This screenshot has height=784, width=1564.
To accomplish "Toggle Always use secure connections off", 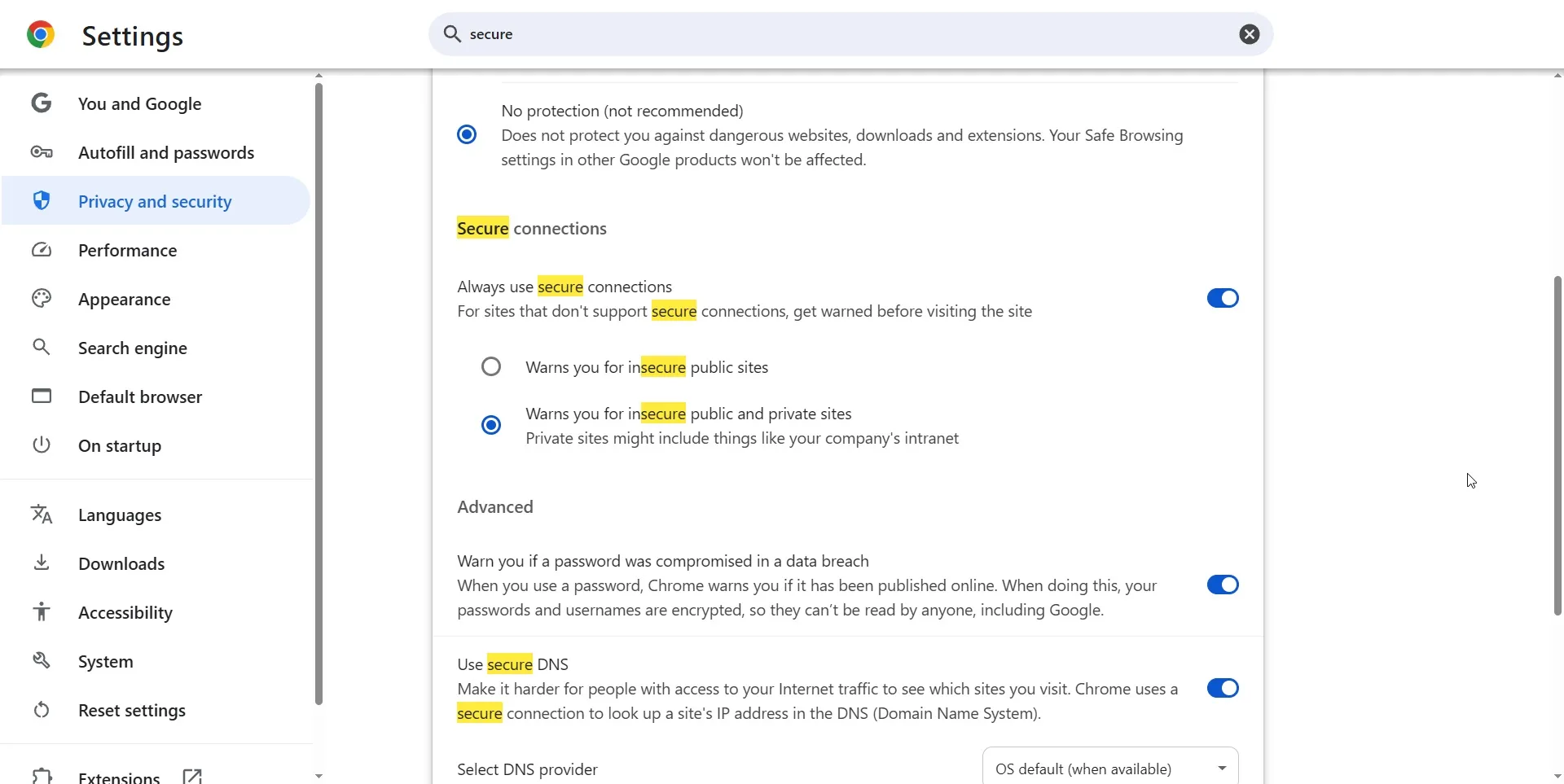I will [x=1222, y=298].
